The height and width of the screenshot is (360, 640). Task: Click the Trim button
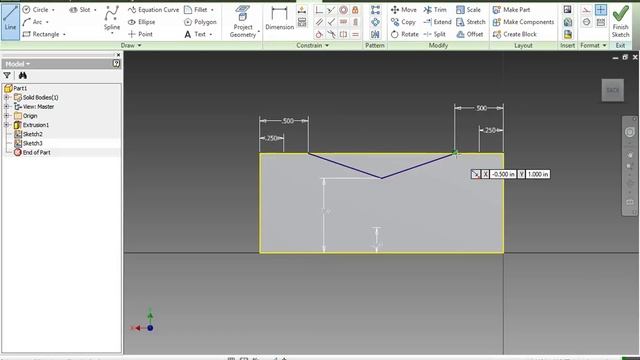coord(435,10)
